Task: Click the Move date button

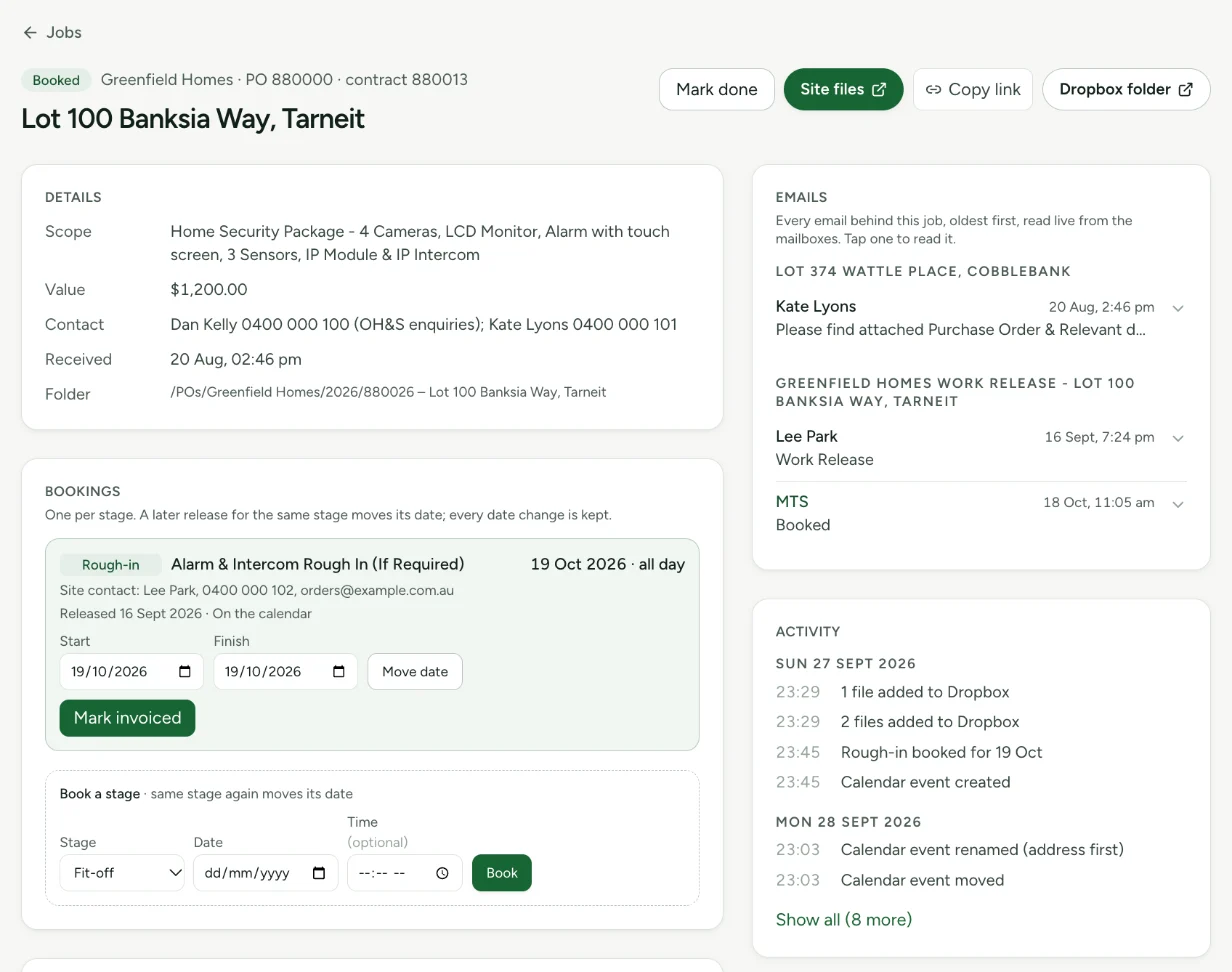Action: 415,672
